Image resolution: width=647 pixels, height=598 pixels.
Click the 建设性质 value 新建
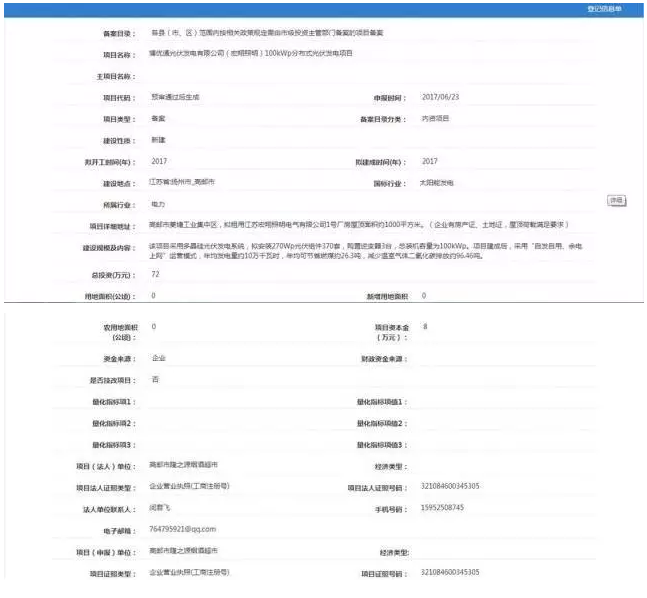coord(158,139)
